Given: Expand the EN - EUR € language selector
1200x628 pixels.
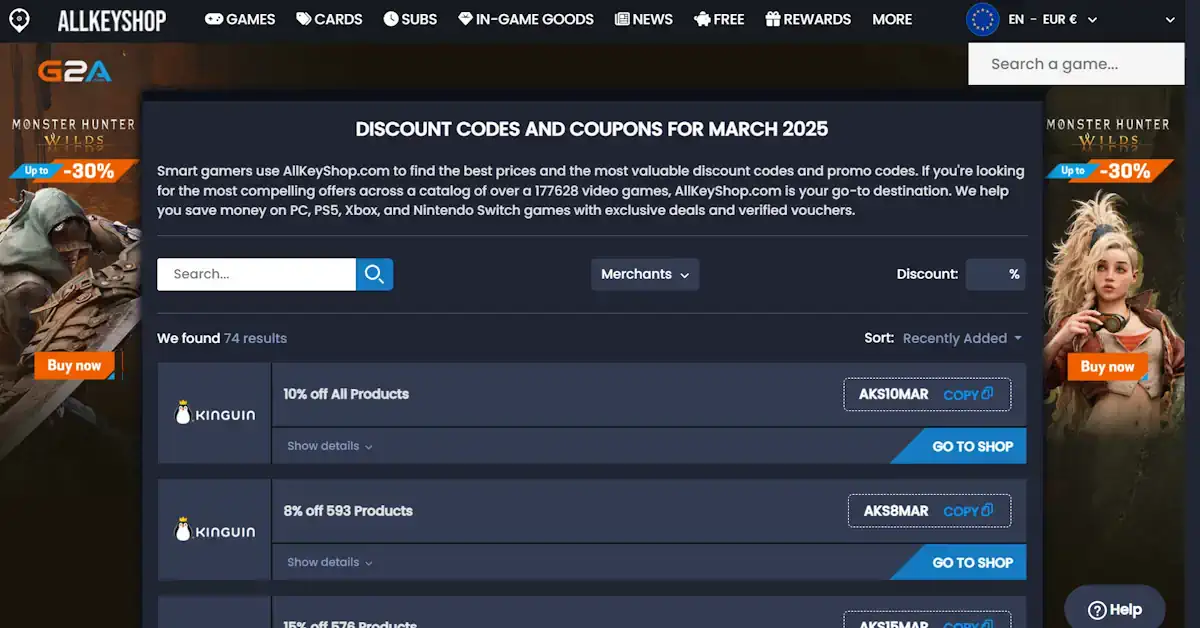Looking at the screenshot, I should (1052, 19).
